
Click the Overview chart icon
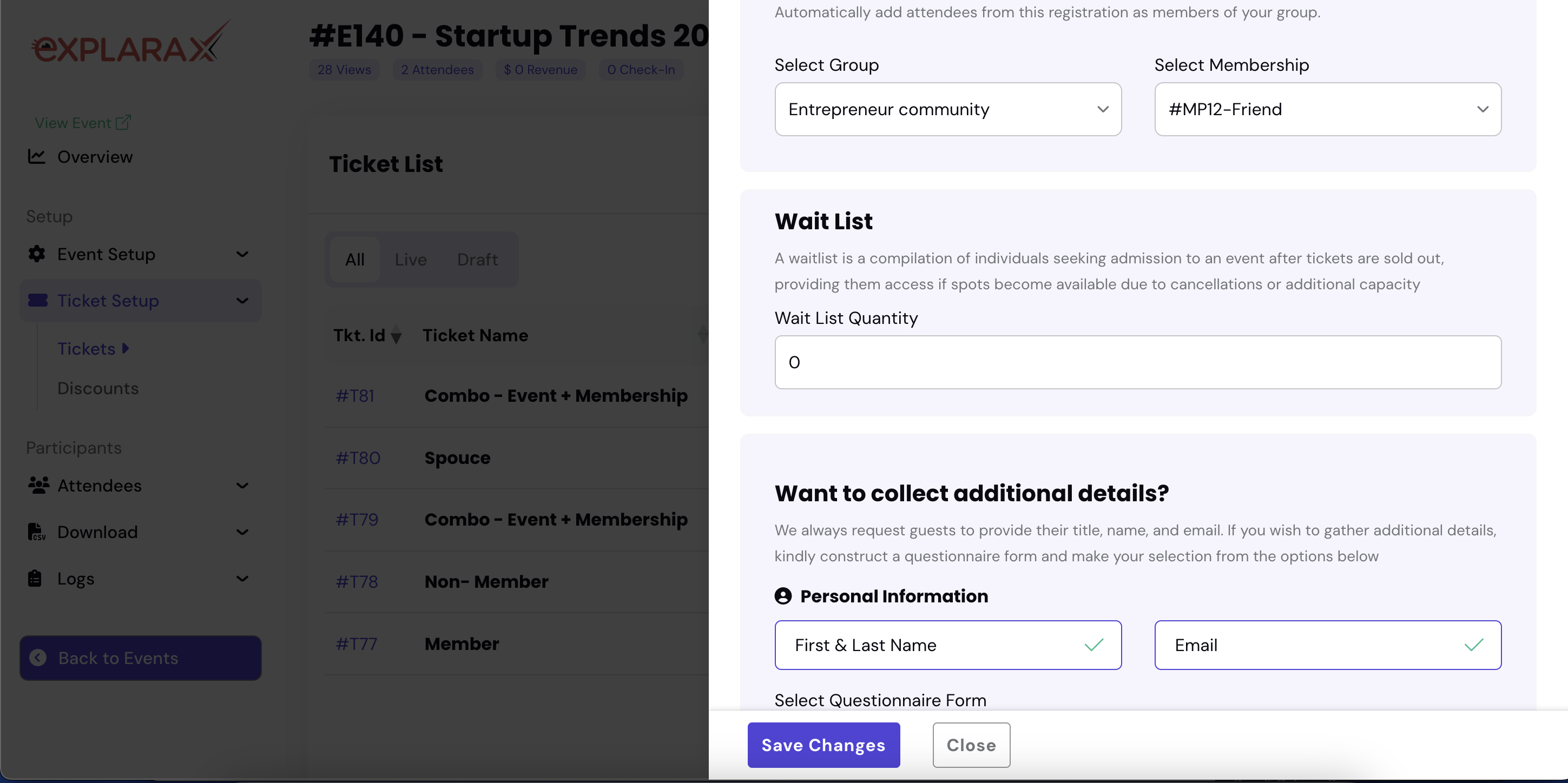click(37, 156)
